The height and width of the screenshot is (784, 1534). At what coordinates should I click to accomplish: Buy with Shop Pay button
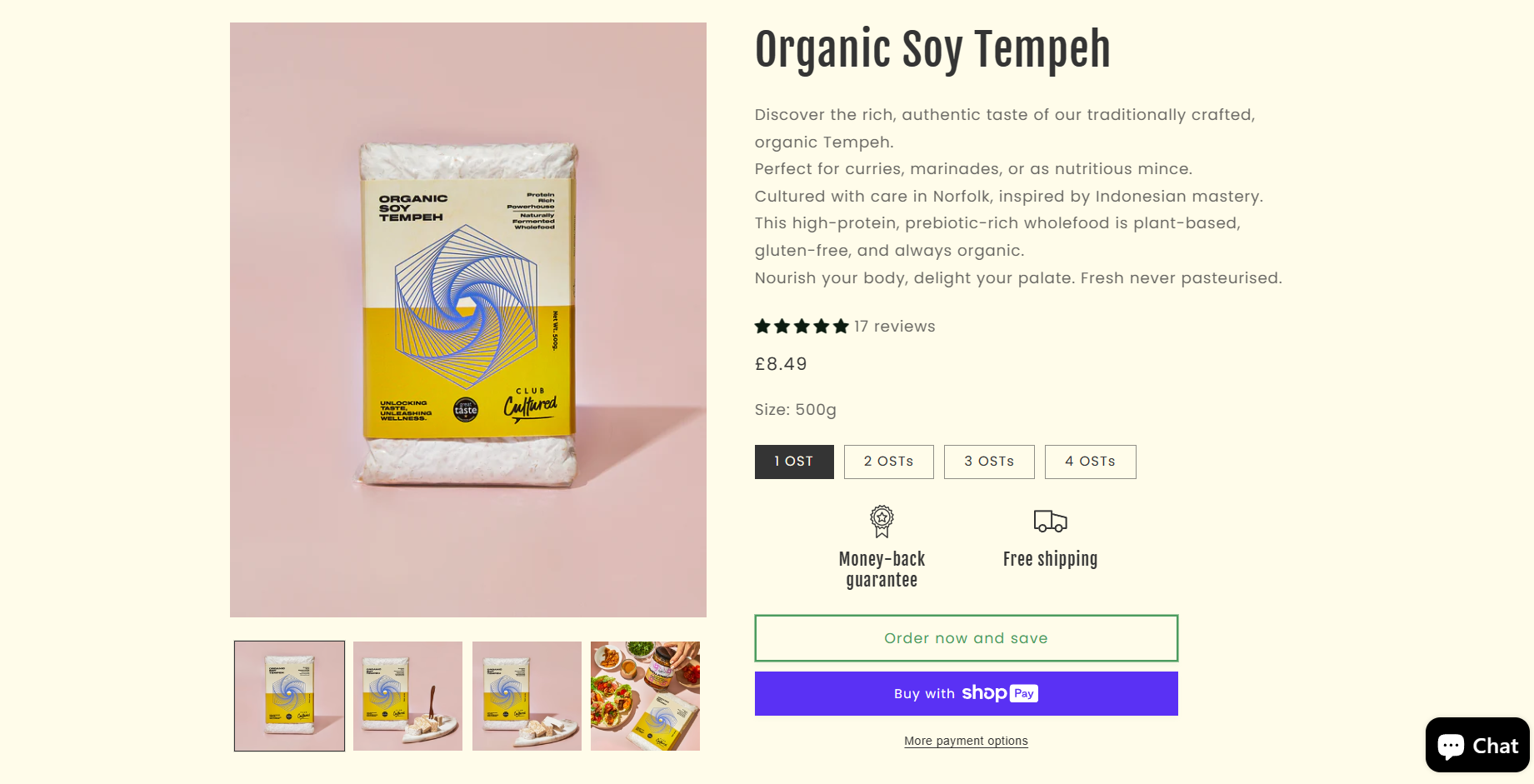(967, 693)
